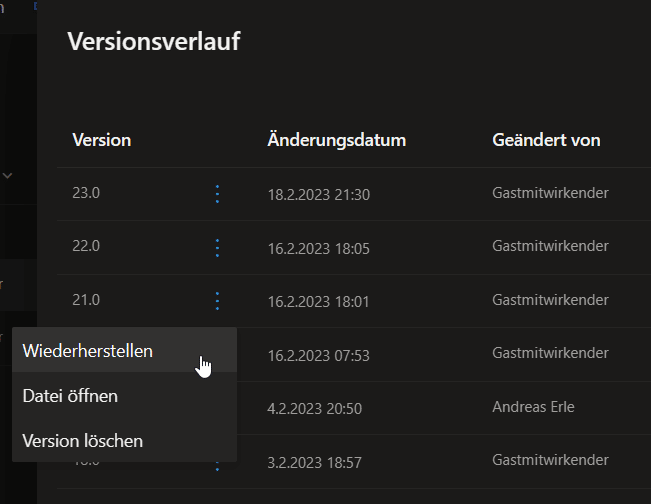Click the three-dot icon in the 3.2.2023 row
Screen dimensions: 651x504
[x=218, y=464]
